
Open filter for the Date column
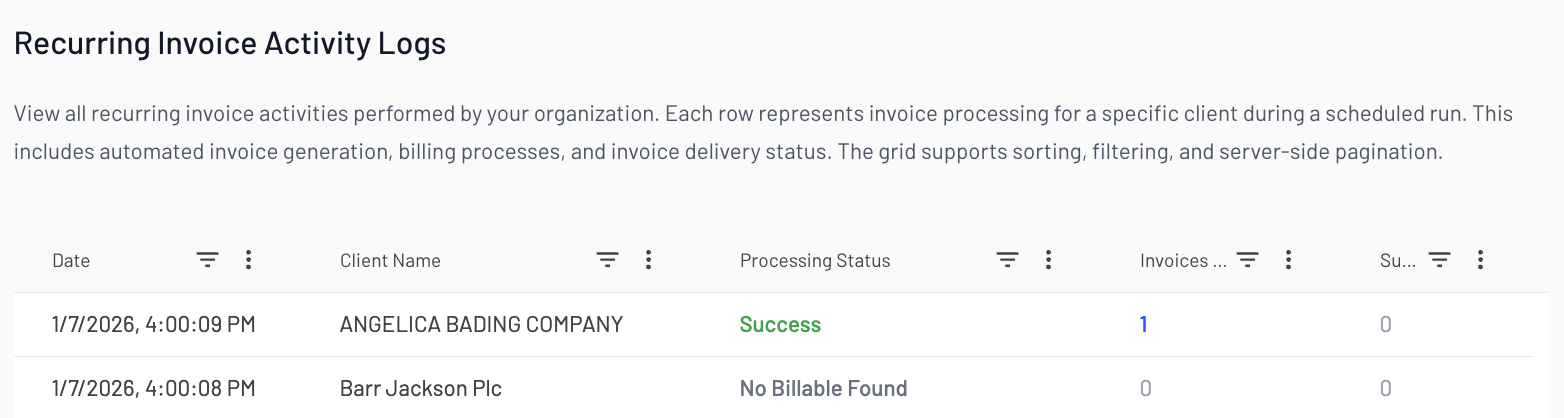click(207, 260)
